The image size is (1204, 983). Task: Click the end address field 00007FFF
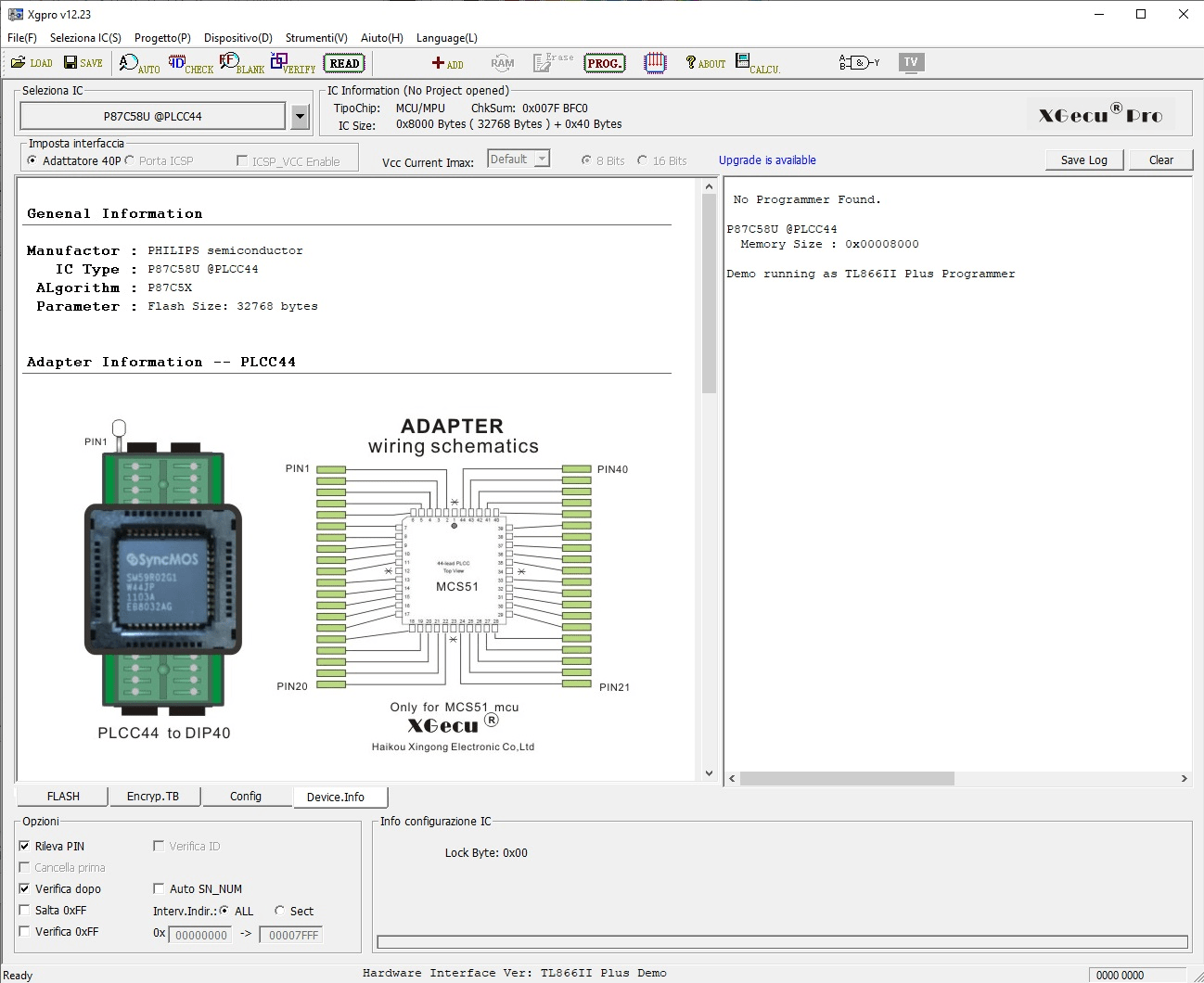291,935
